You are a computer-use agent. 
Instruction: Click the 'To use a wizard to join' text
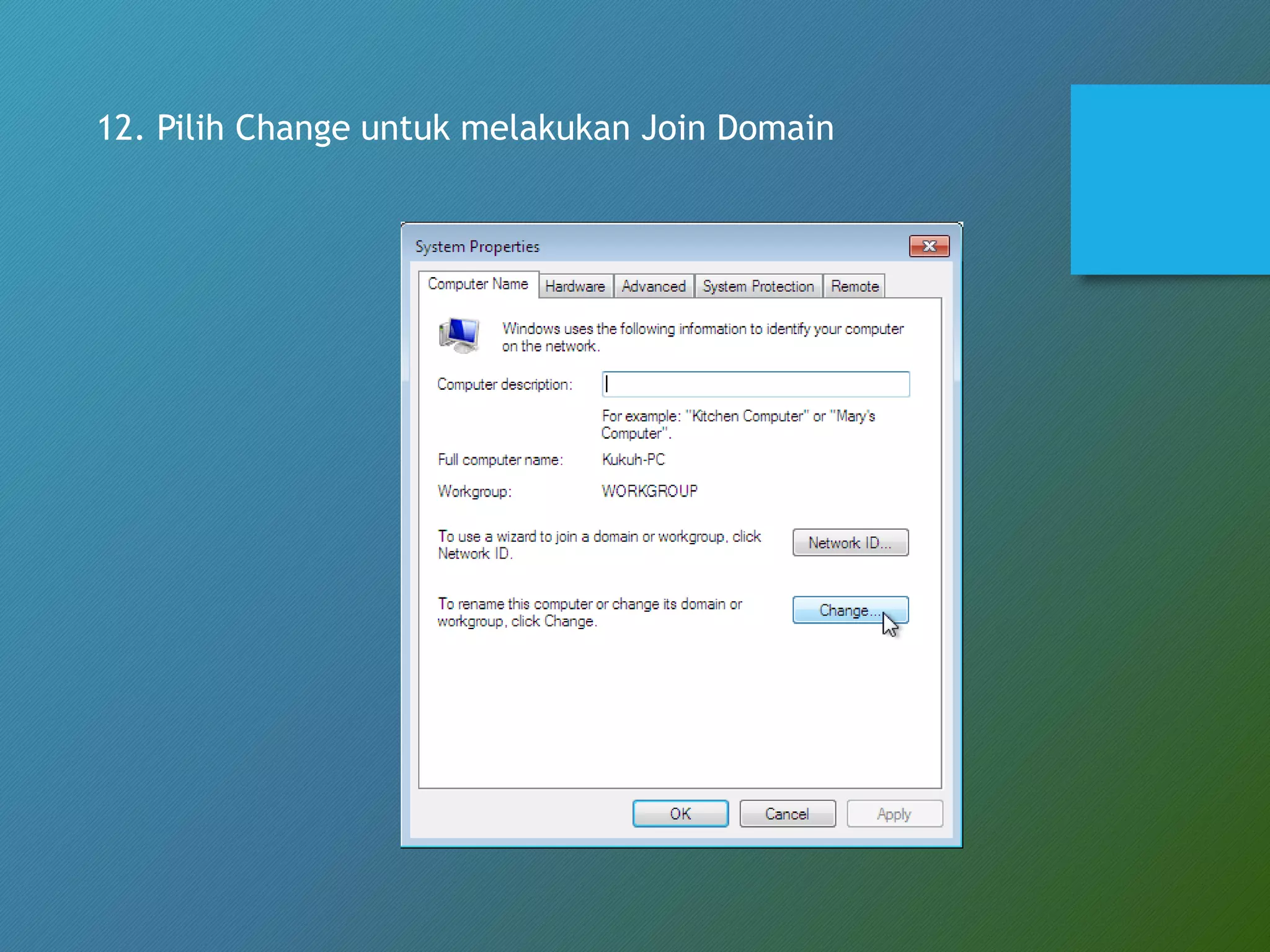[x=599, y=545]
